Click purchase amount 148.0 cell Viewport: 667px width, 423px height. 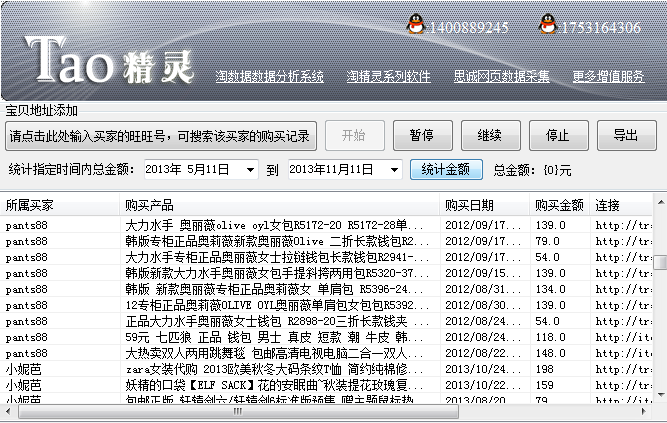tap(560, 353)
